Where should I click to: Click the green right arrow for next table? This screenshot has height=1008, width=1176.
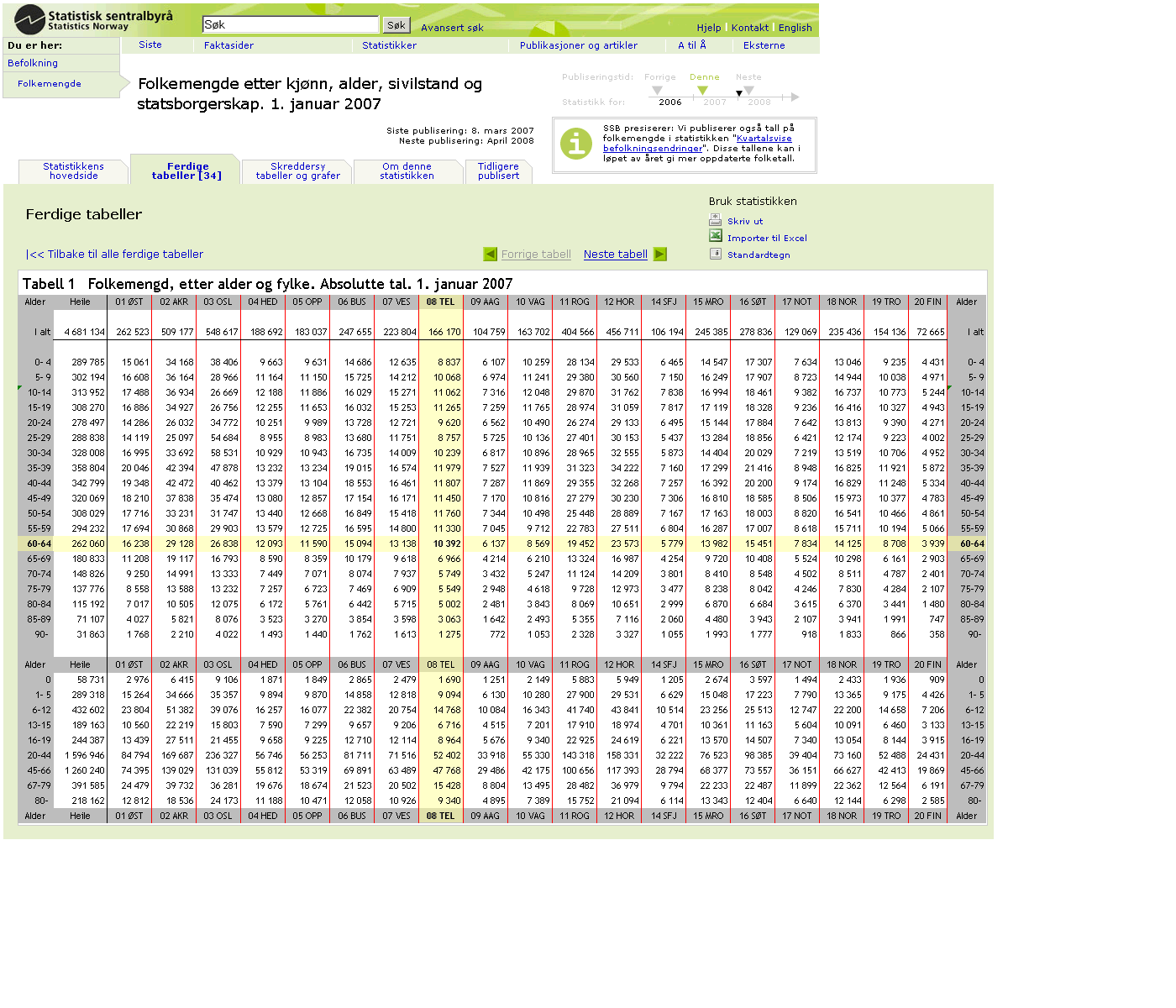click(x=660, y=255)
